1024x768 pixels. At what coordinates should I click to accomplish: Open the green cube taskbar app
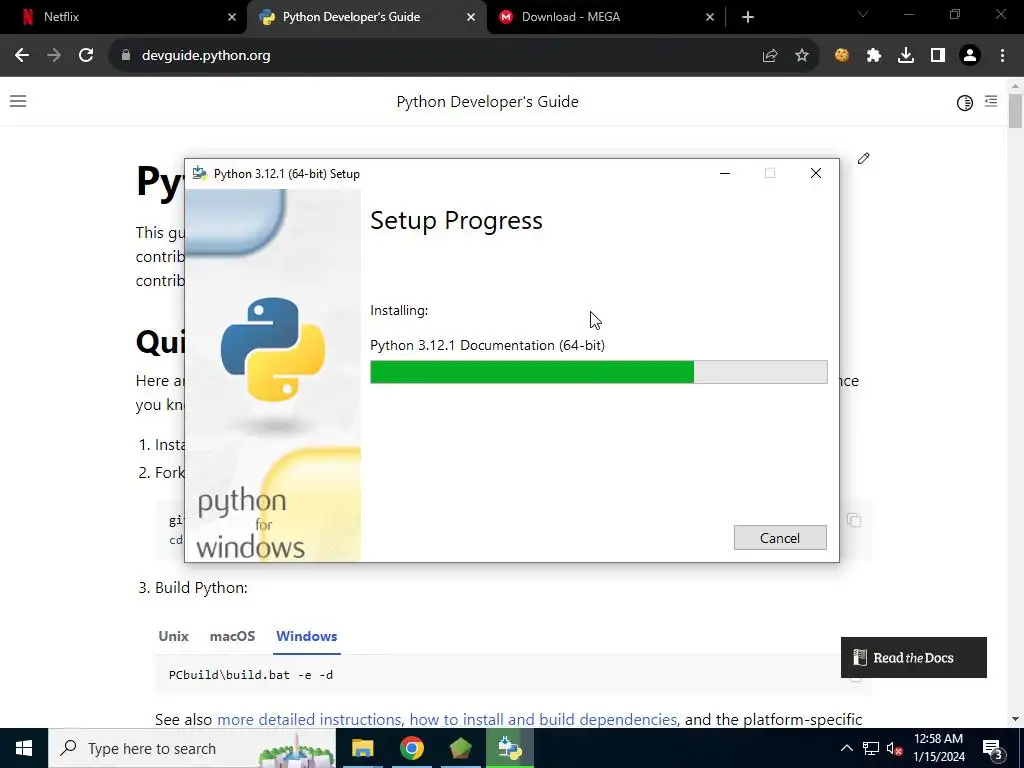pos(460,748)
